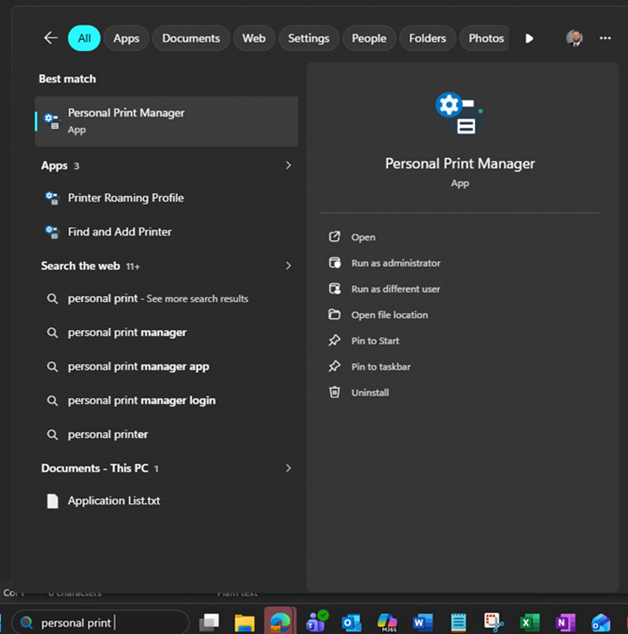Select 'personal printer' web suggestion
This screenshot has height=634, width=628.
pyautogui.click(x=167, y=434)
